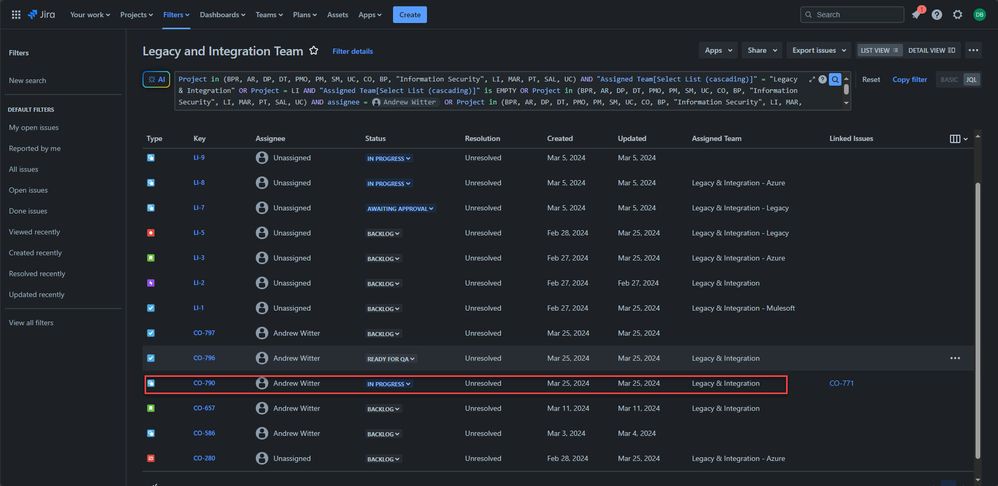Open the Apps dropdown next to Share
The width and height of the screenshot is (998, 486).
click(x=718, y=50)
